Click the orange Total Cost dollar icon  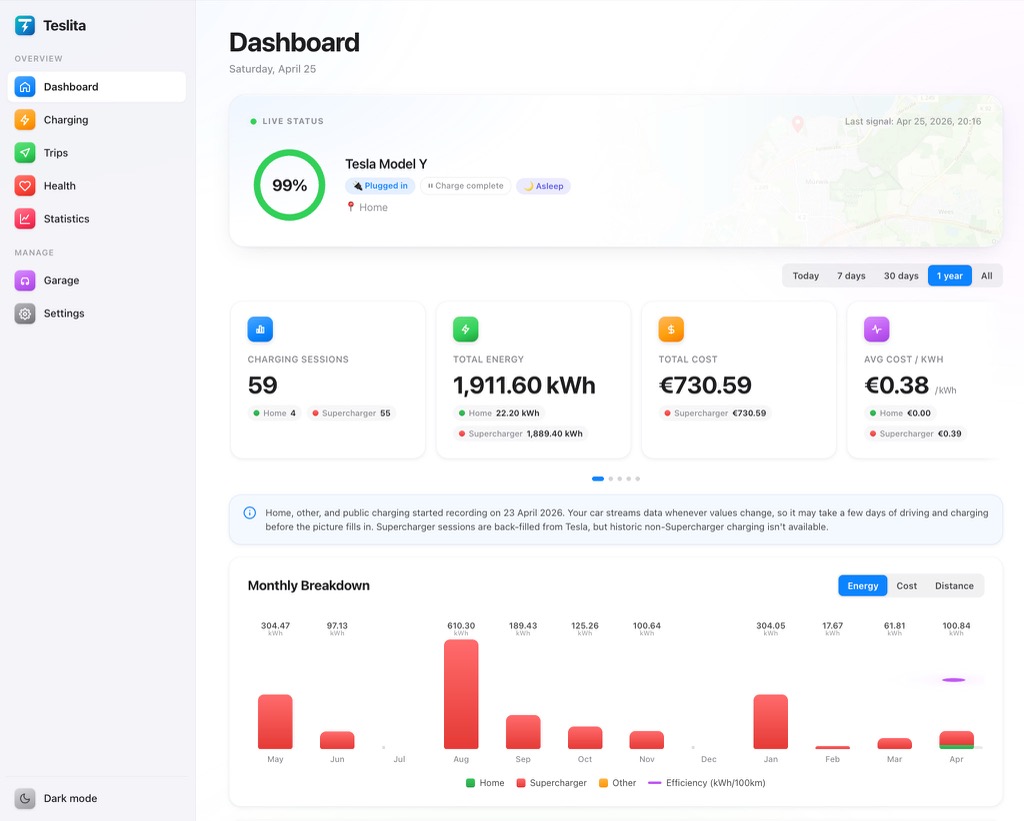(671, 329)
